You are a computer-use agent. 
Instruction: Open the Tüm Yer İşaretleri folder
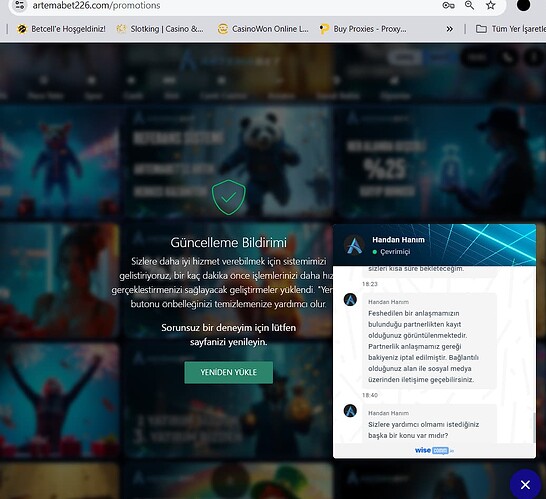510,29
